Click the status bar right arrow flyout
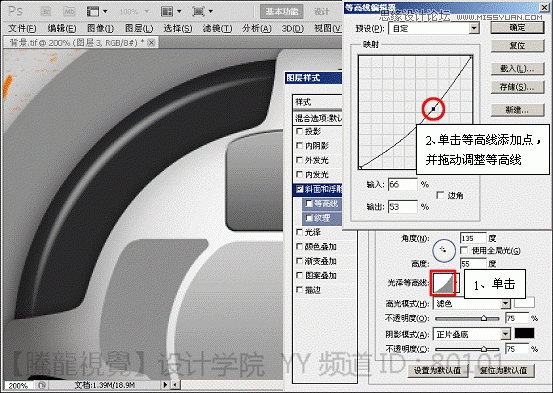Screen dimensions: 553x393 click(x=165, y=385)
